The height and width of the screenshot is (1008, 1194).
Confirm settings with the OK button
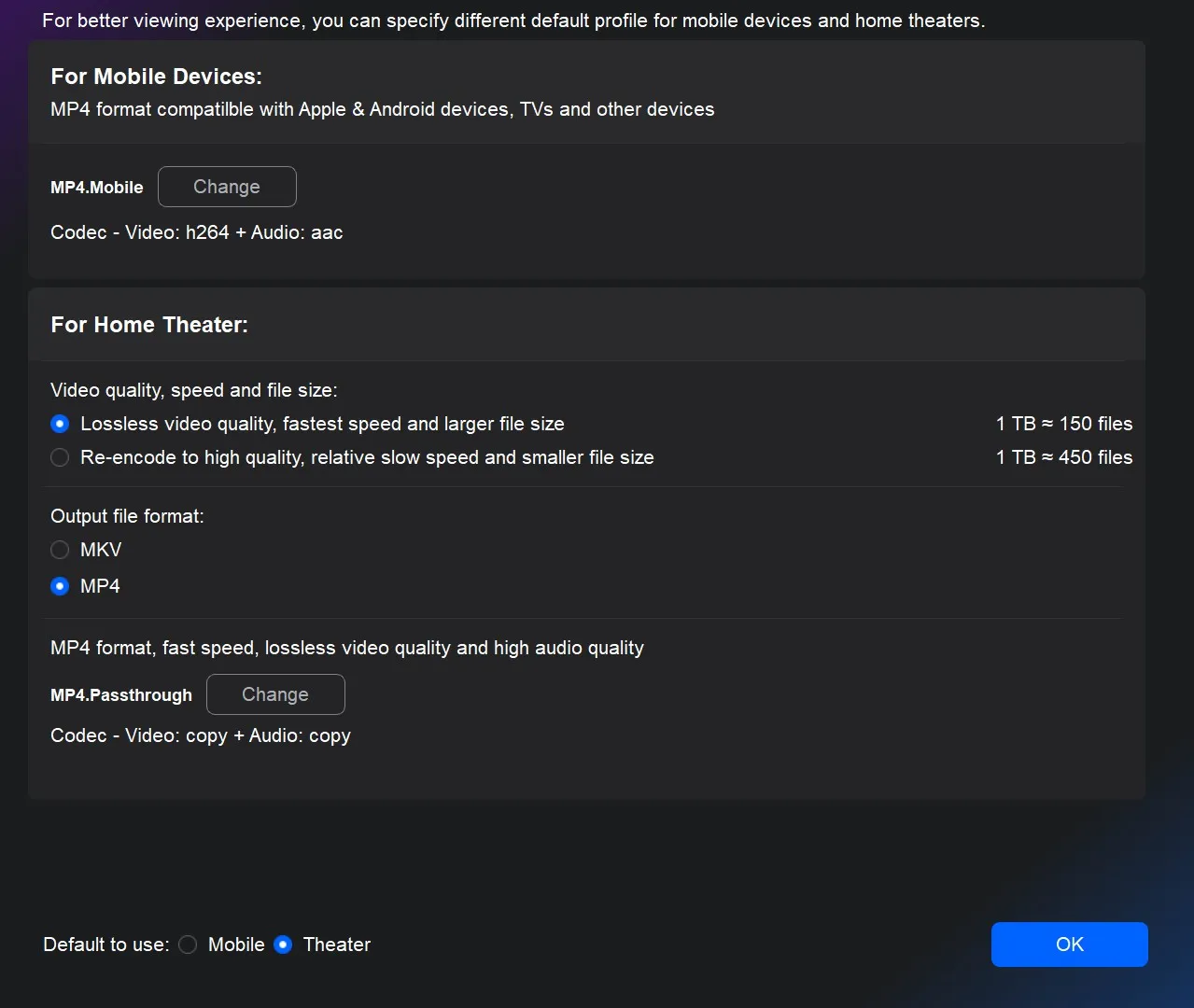pyautogui.click(x=1069, y=945)
